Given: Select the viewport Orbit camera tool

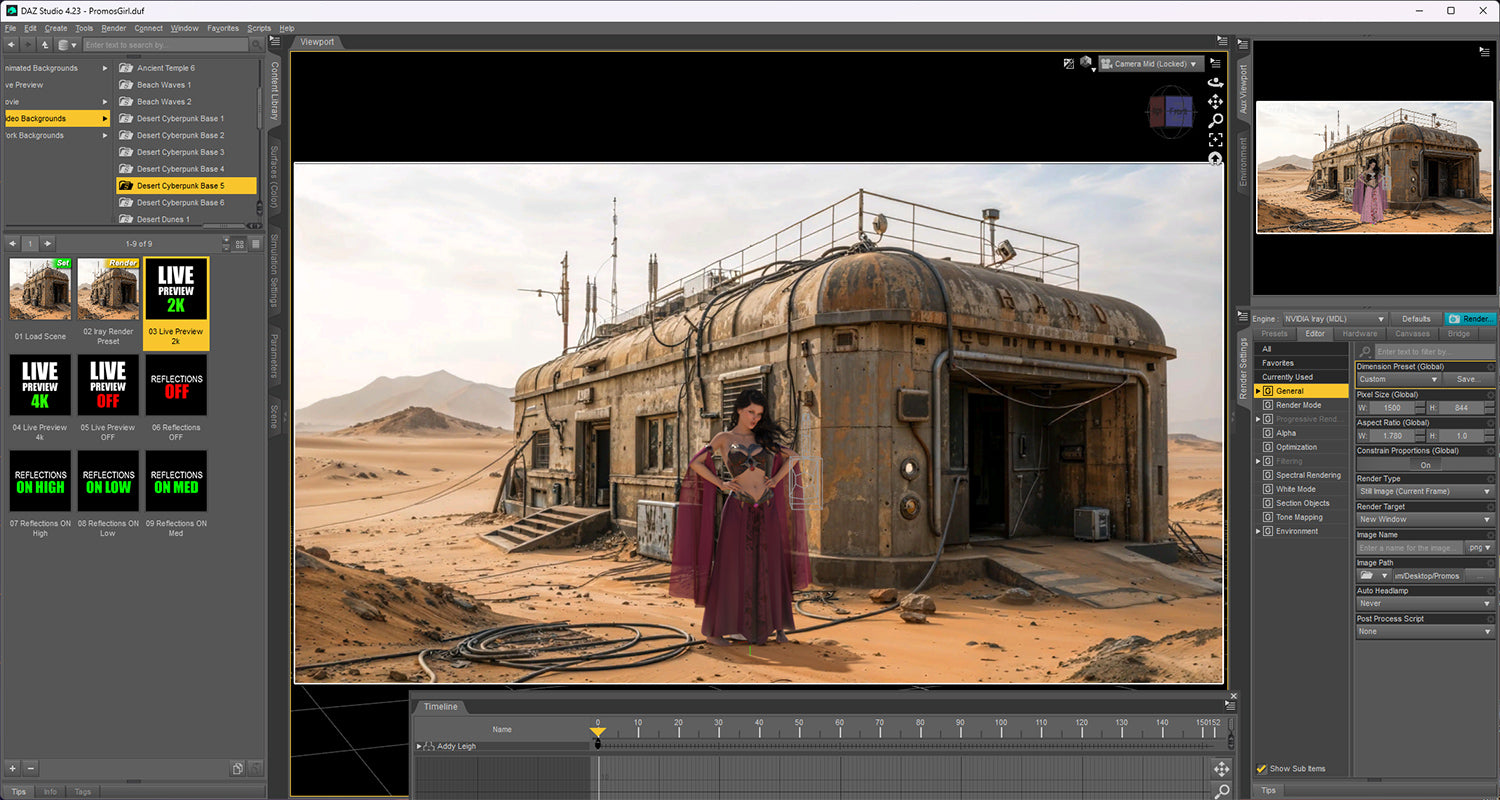Looking at the screenshot, I should pos(1215,82).
